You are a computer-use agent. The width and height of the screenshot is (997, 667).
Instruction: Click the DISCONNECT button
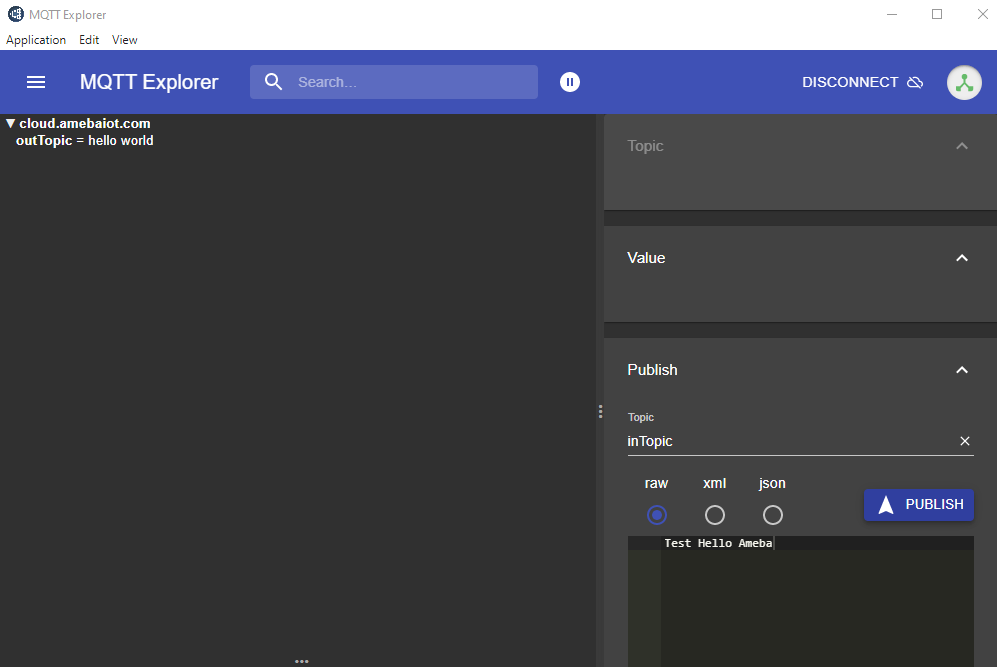coord(850,82)
